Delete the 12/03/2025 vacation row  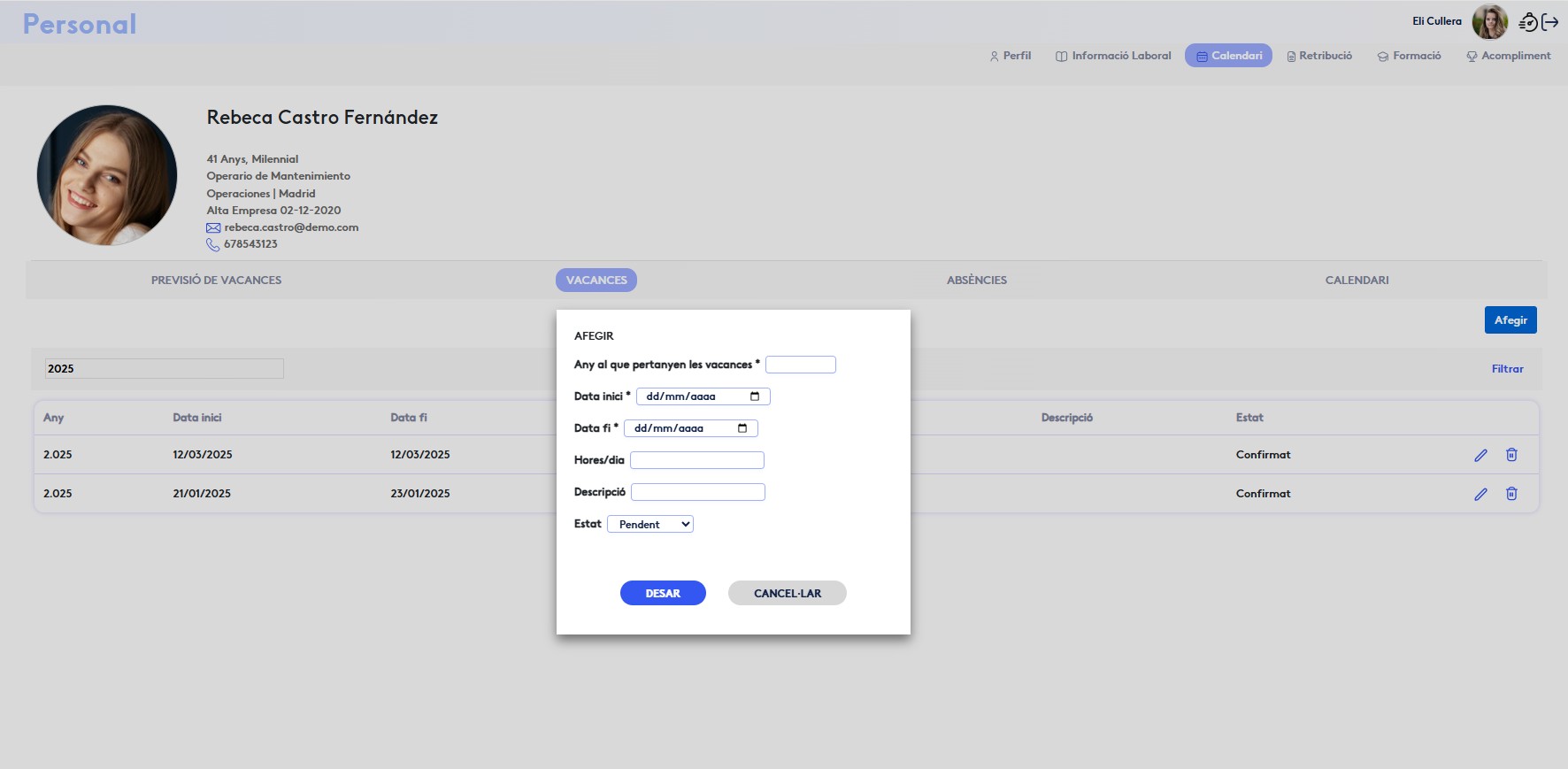click(1511, 455)
